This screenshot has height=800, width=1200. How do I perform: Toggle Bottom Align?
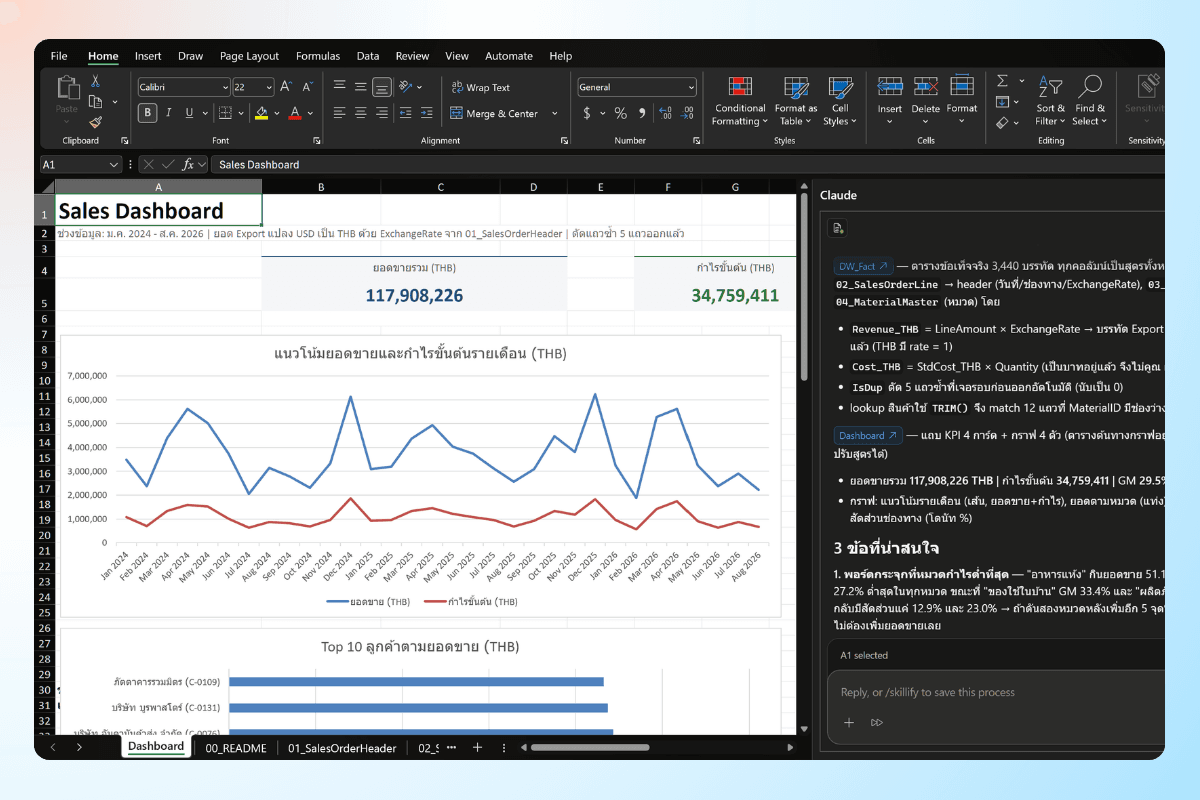coord(381,87)
